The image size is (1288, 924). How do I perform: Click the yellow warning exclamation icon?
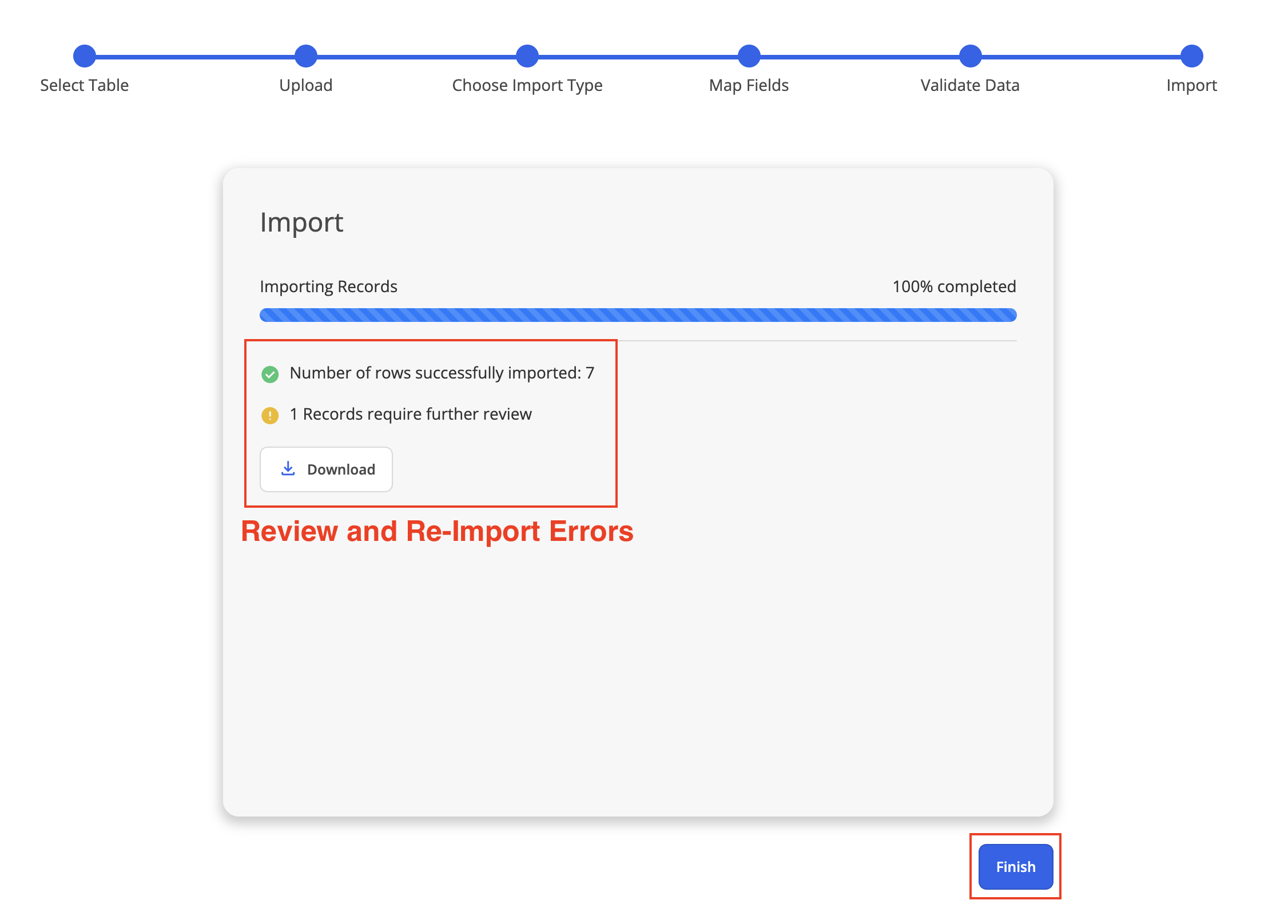(270, 415)
